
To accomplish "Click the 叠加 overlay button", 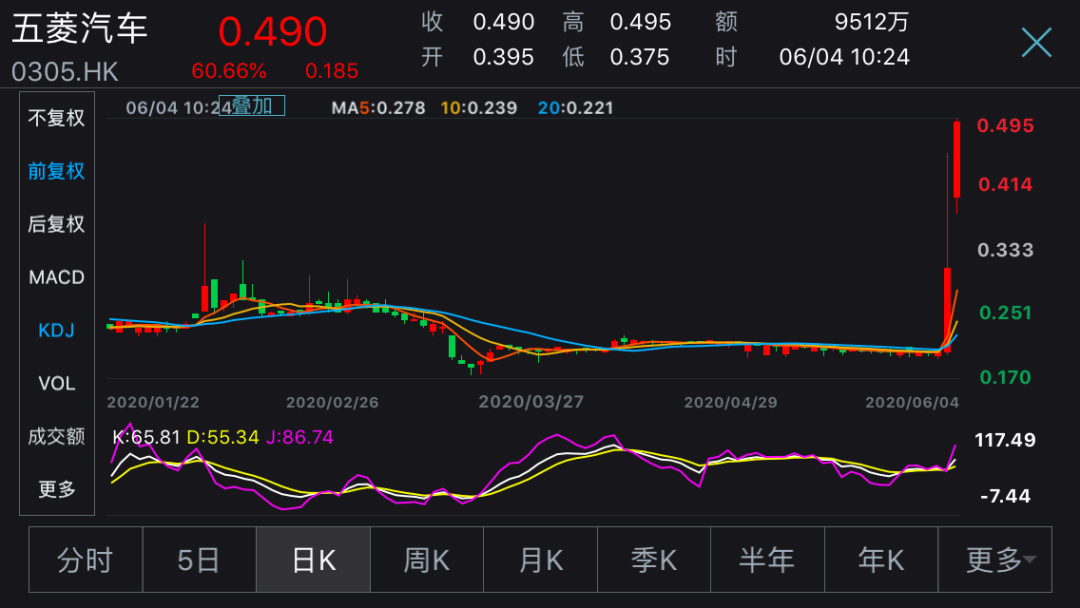I will point(258,106).
